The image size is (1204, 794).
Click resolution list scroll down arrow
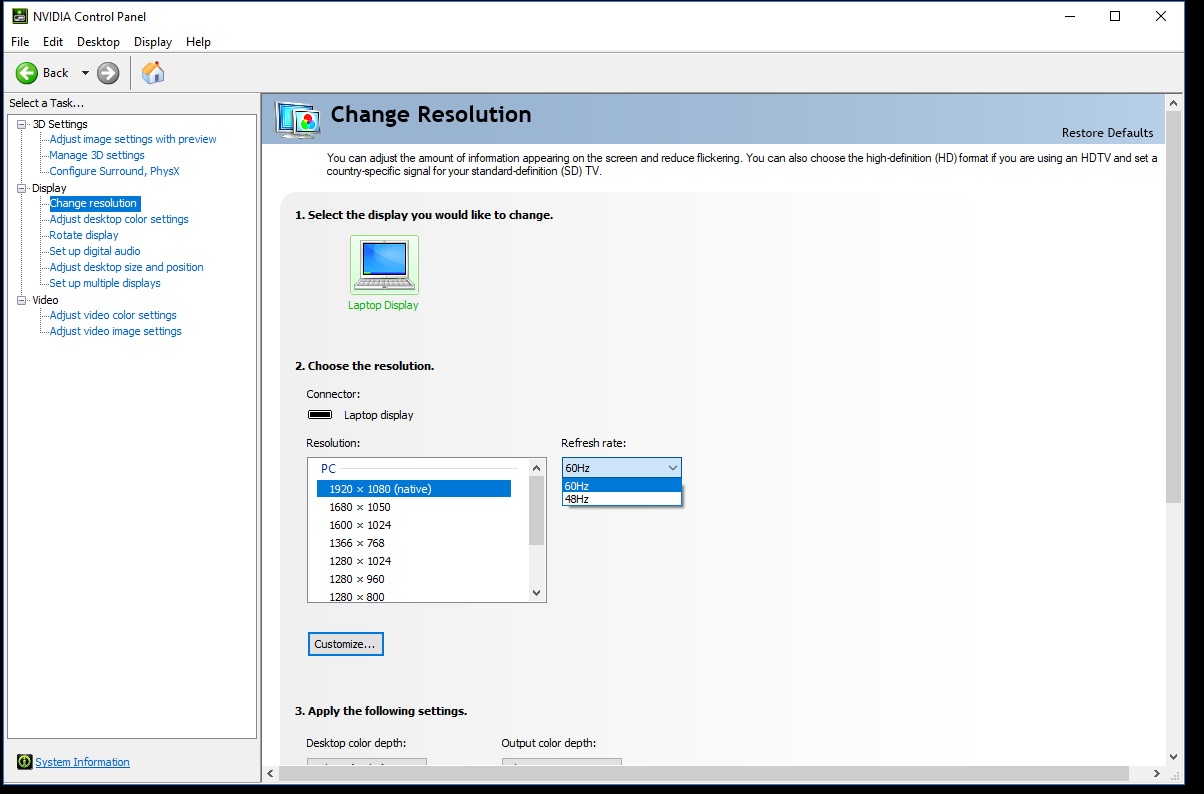[537, 592]
